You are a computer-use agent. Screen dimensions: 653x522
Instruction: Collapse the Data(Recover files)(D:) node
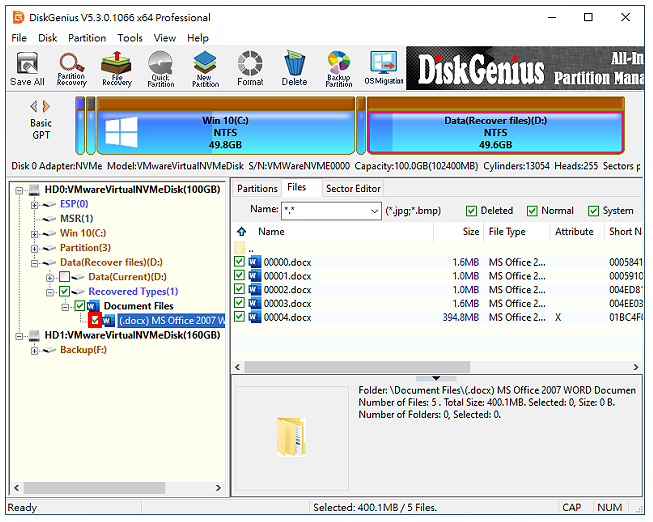tap(35, 263)
